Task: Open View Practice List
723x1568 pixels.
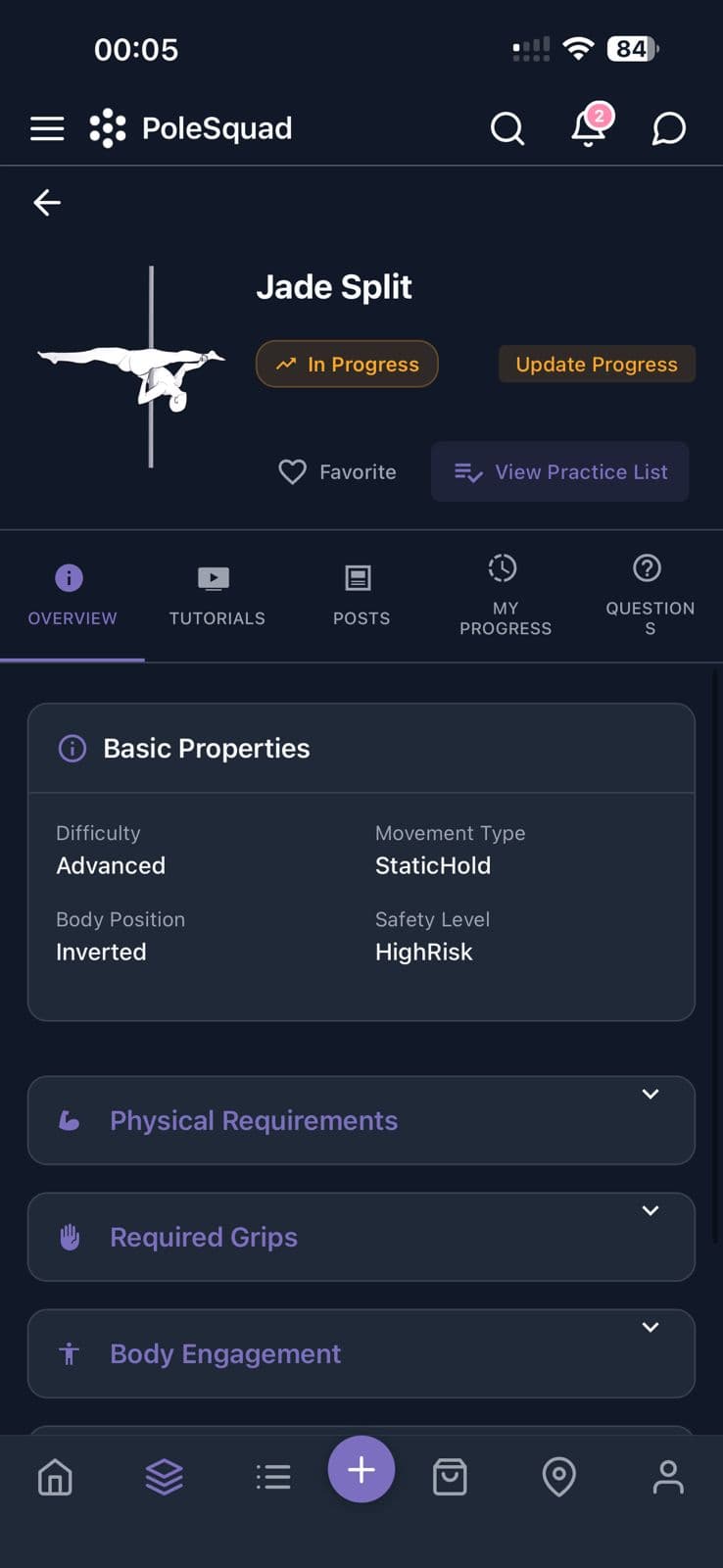Action: pyautogui.click(x=560, y=472)
